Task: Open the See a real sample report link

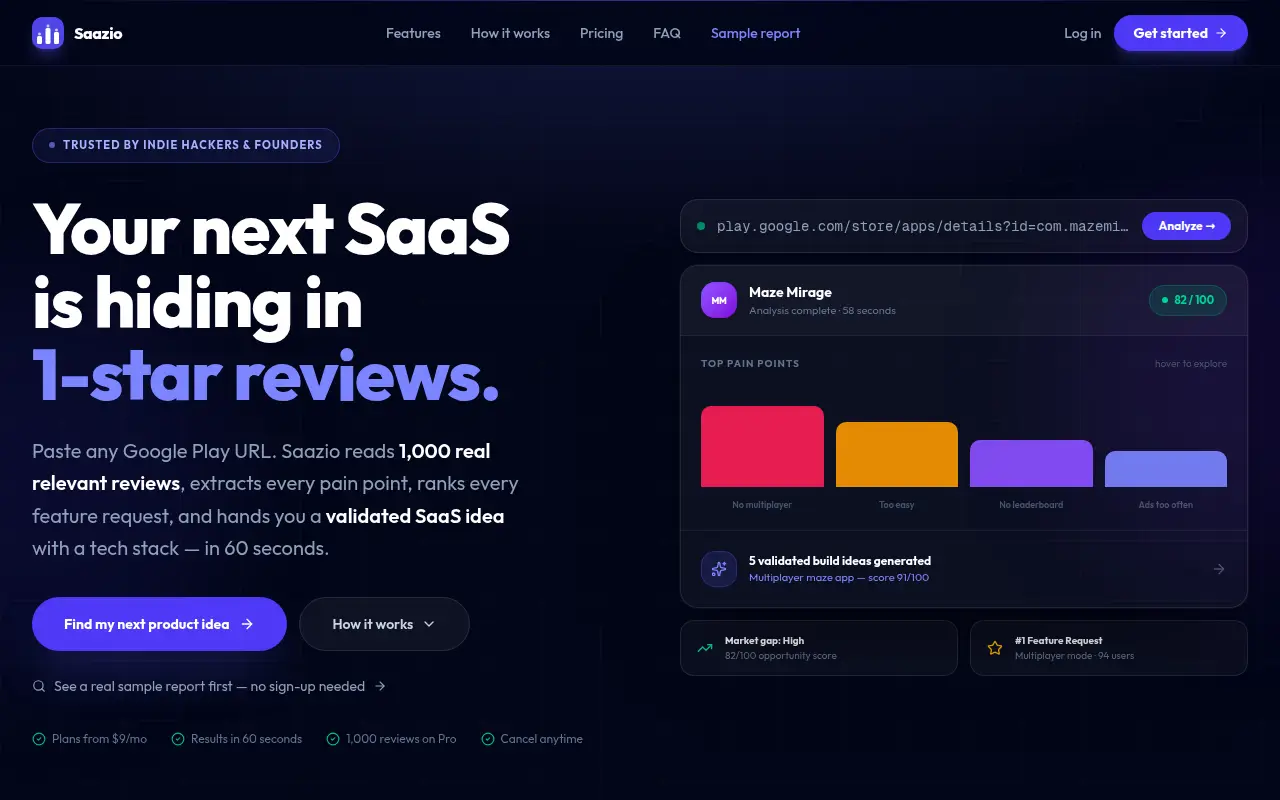Action: [x=209, y=686]
